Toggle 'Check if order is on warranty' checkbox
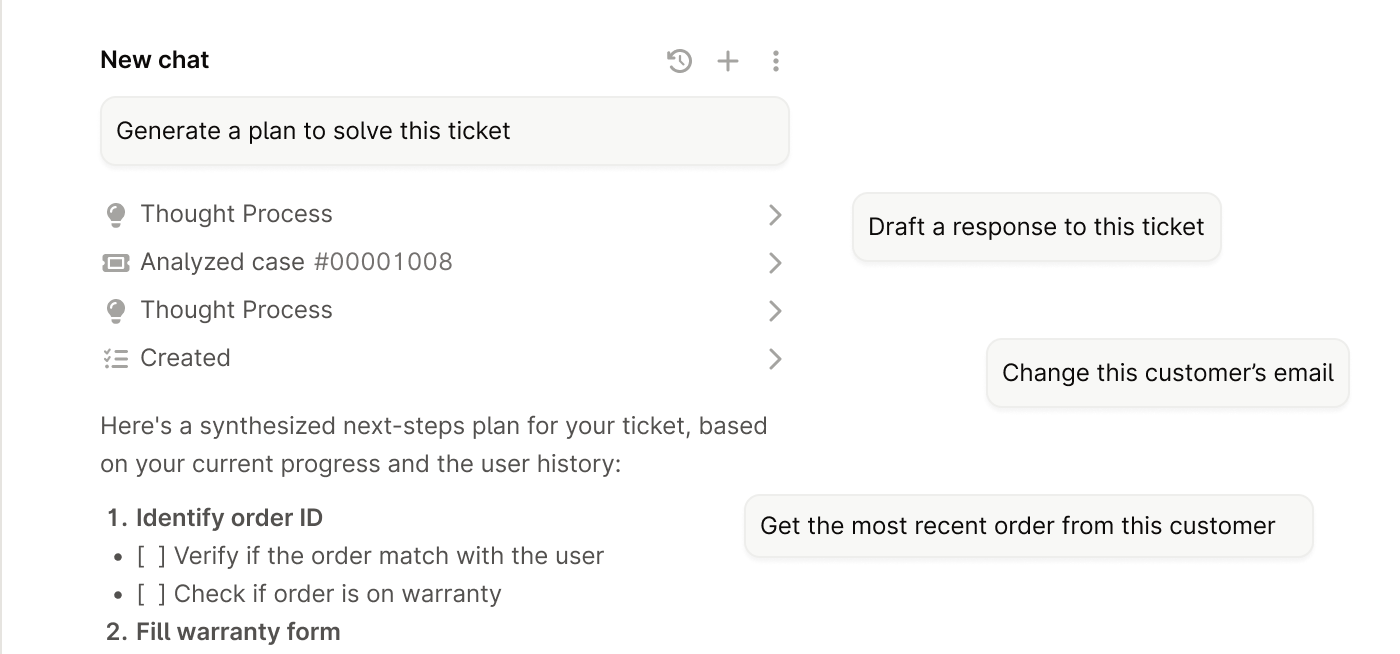Screen dimensions: 1400x654 pyautogui.click(x=152, y=593)
